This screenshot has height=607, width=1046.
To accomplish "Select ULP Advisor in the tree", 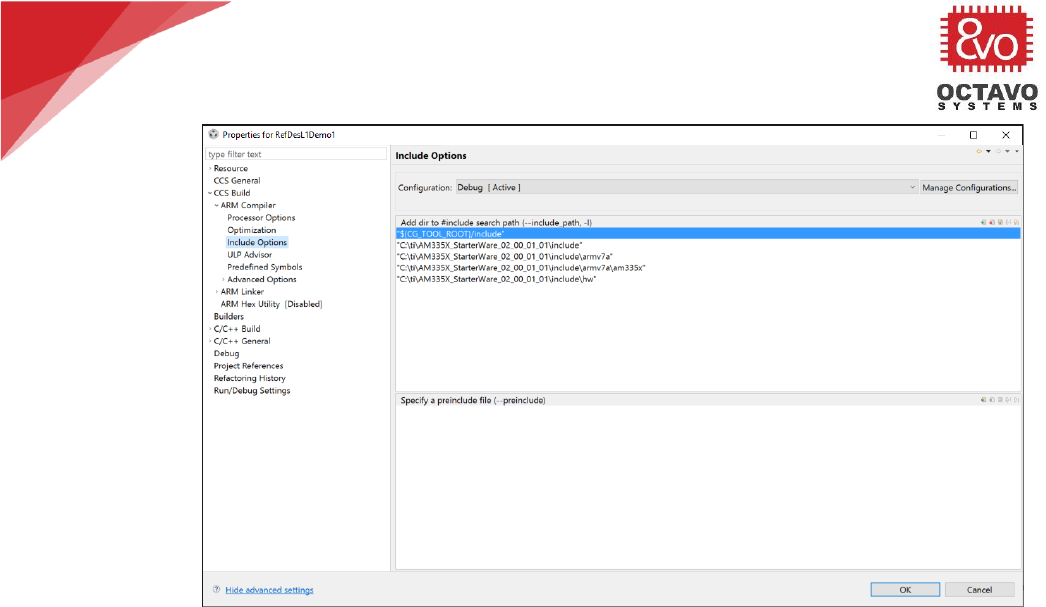I will 249,255.
